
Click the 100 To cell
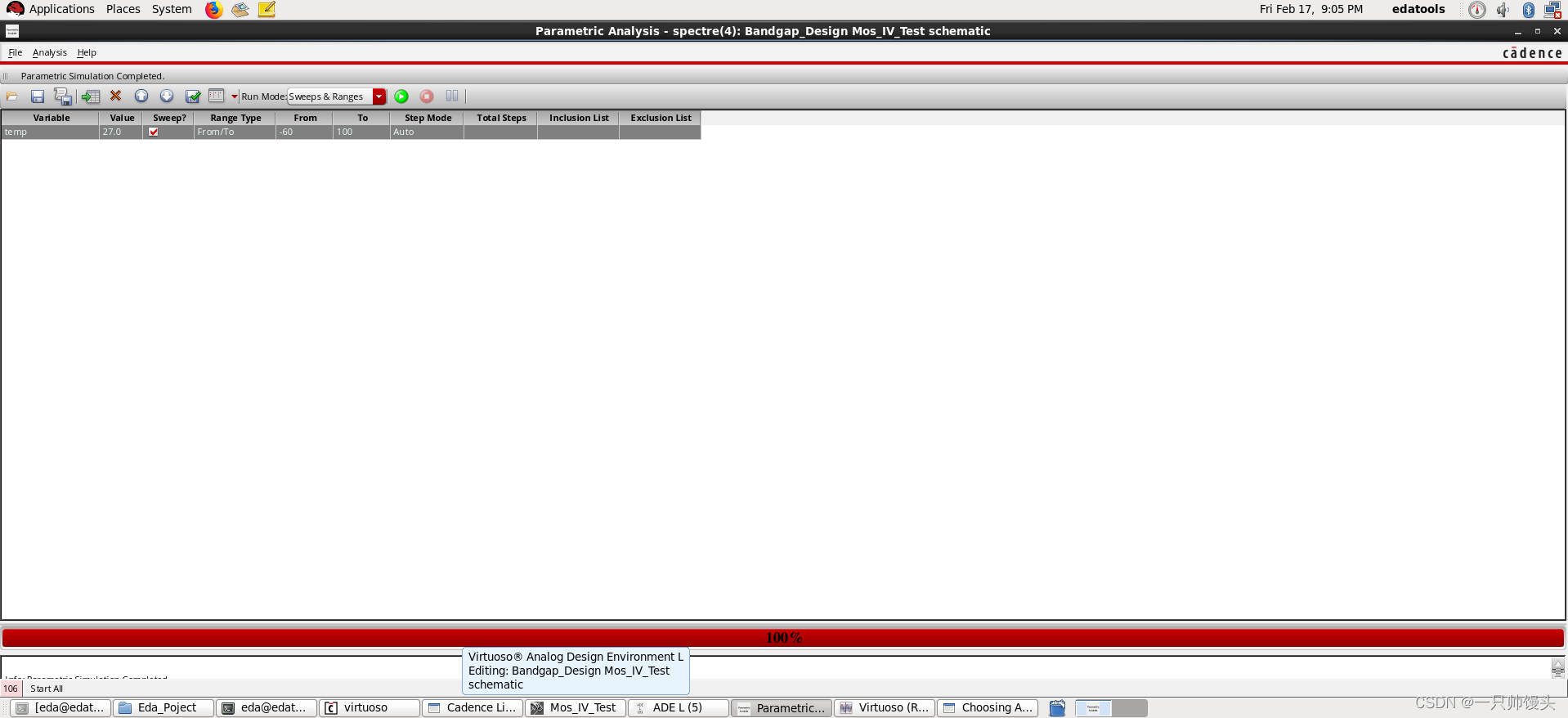click(x=361, y=132)
